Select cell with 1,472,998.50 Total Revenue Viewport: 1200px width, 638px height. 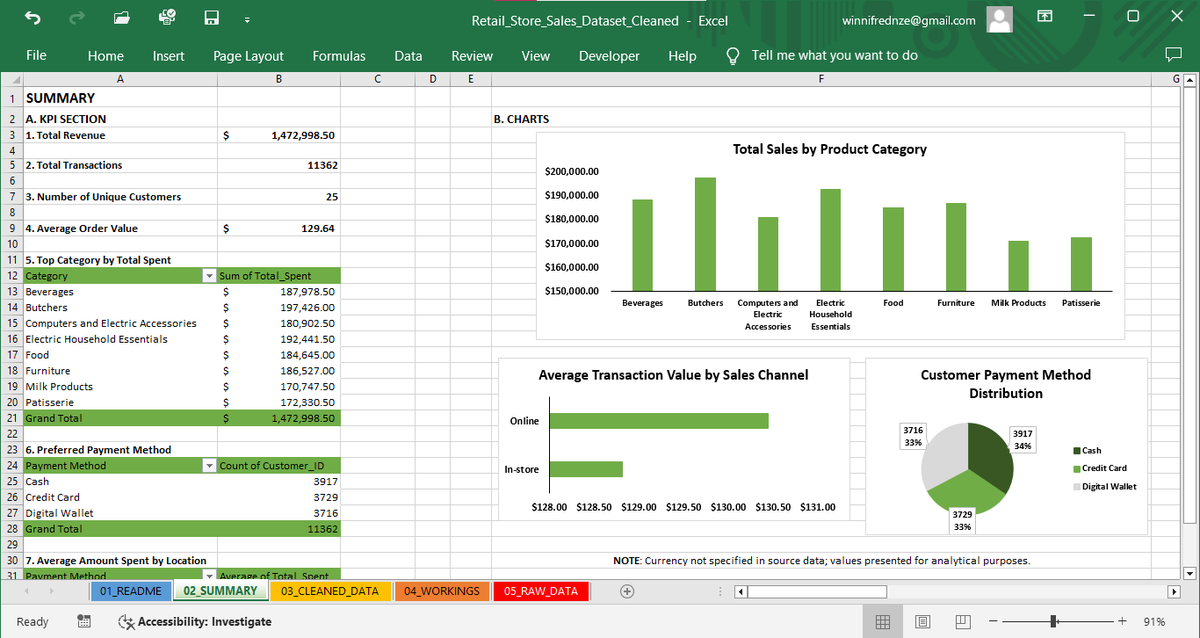[279, 135]
